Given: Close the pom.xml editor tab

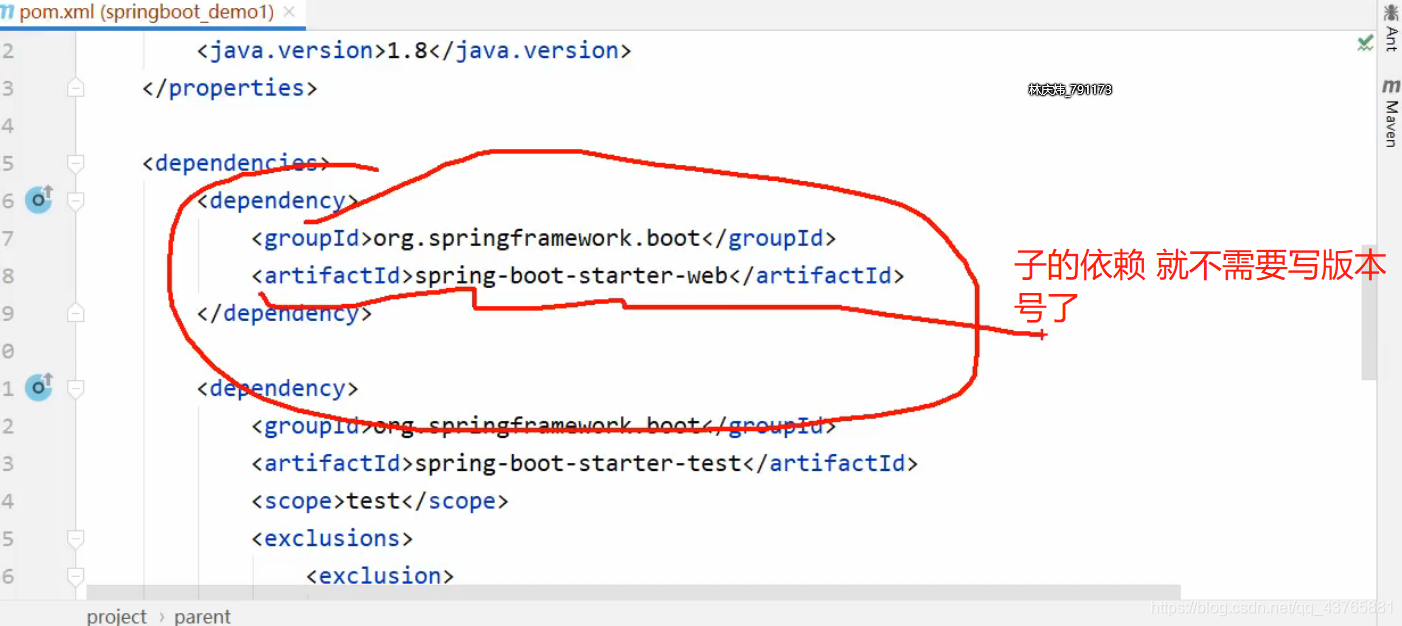Looking at the screenshot, I should coord(290,13).
